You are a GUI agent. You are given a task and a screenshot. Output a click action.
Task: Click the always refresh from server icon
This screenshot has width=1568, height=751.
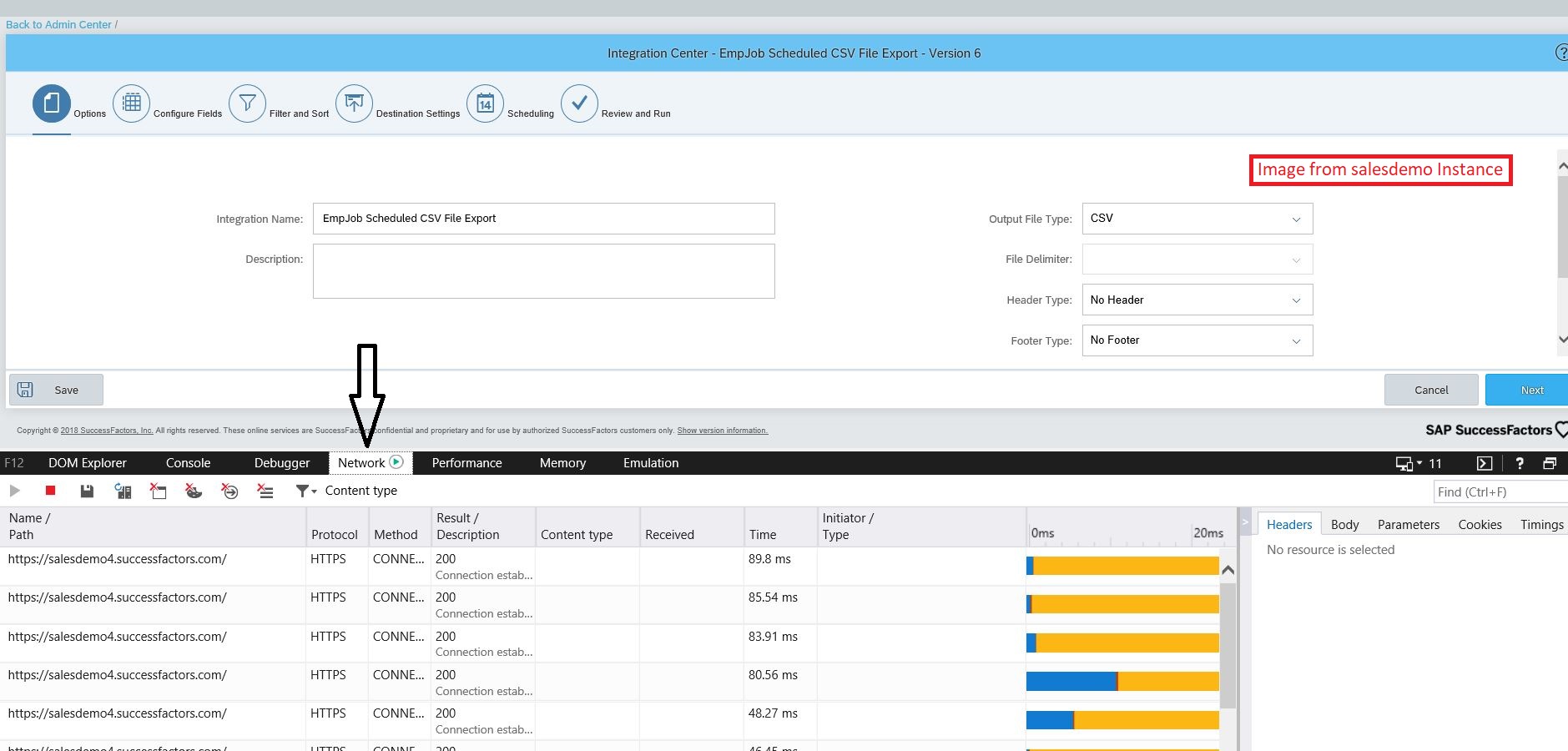[123, 491]
